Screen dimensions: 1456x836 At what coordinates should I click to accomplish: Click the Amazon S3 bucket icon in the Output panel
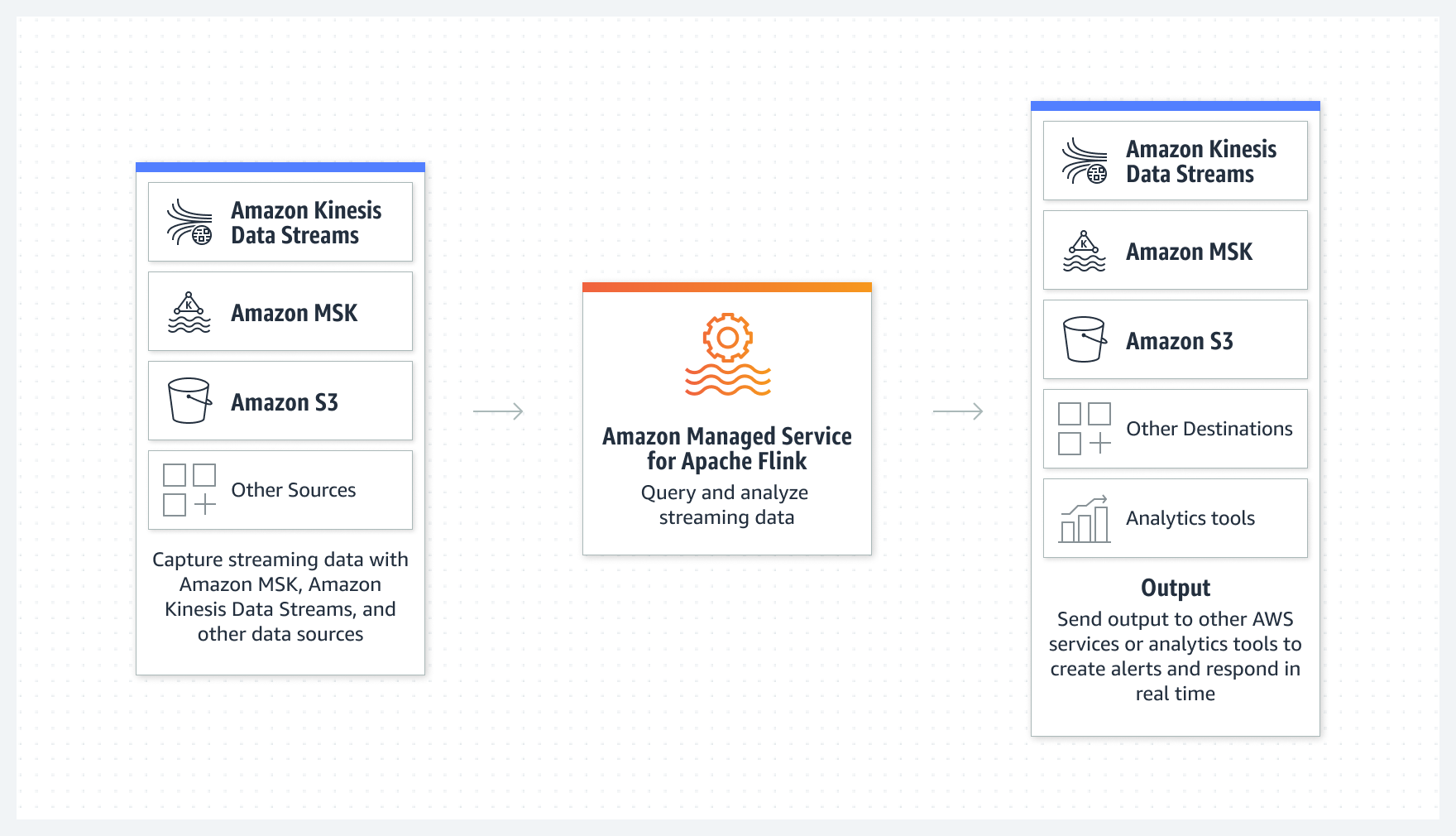[1085, 339]
